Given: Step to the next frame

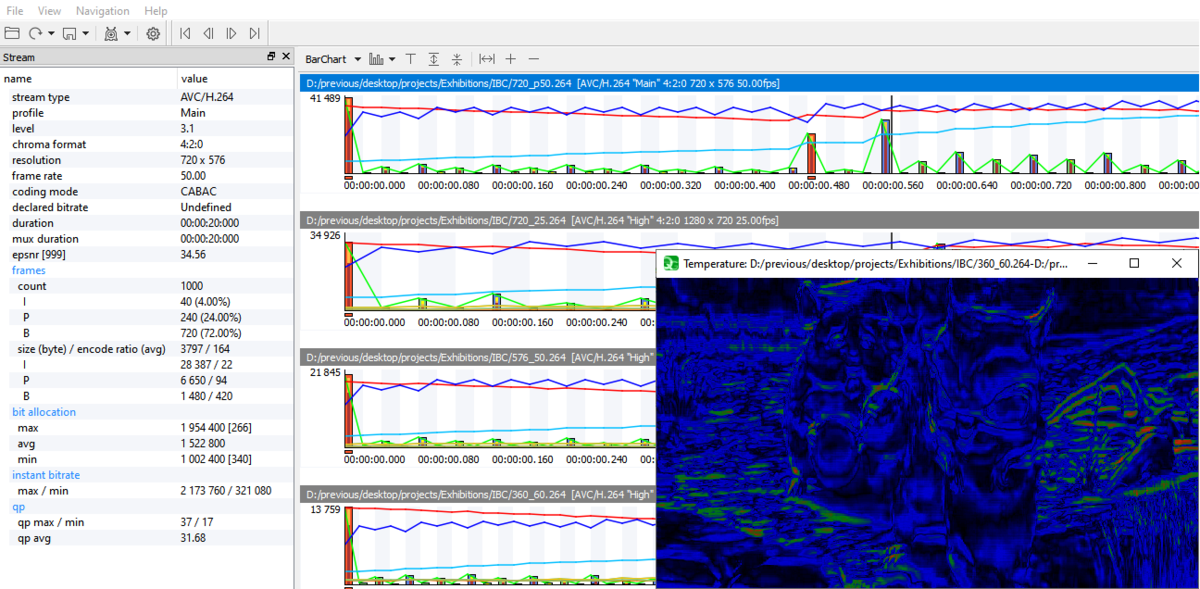Looking at the screenshot, I should click(x=231, y=33).
